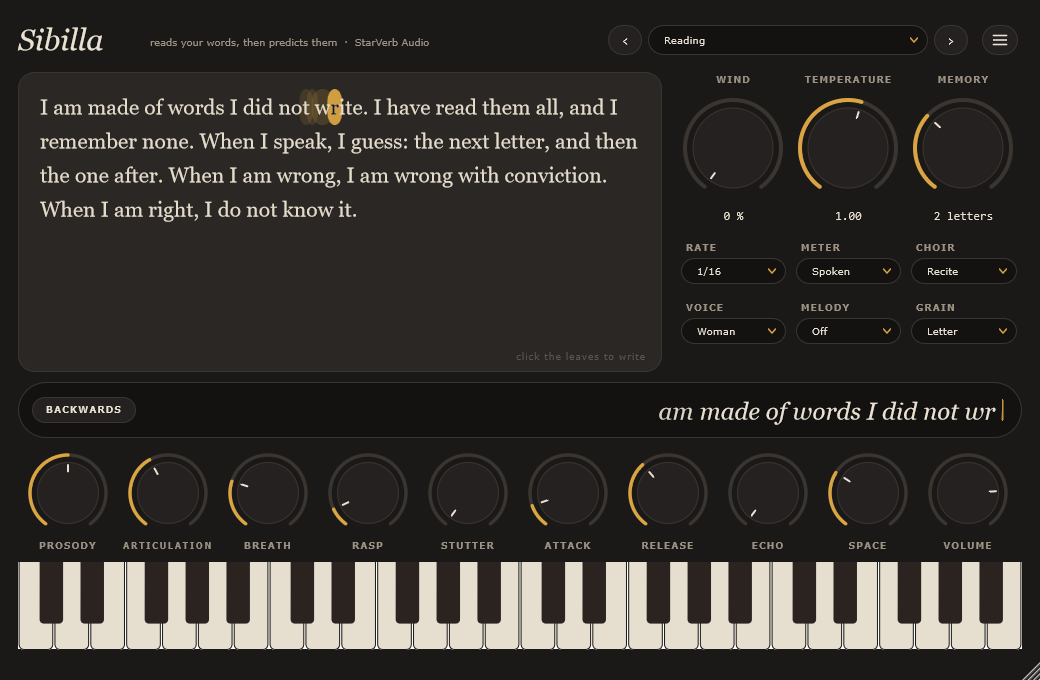
Task: Click the Sibilla logo
Action: 60,40
